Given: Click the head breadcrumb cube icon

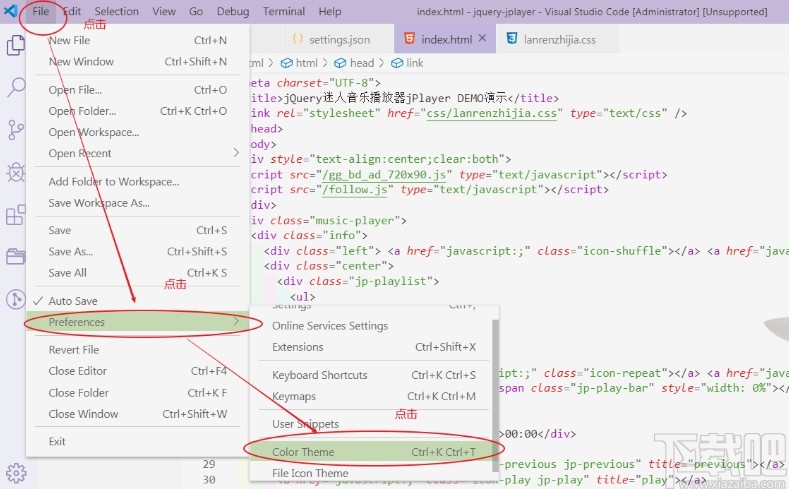Looking at the screenshot, I should click(340, 63).
